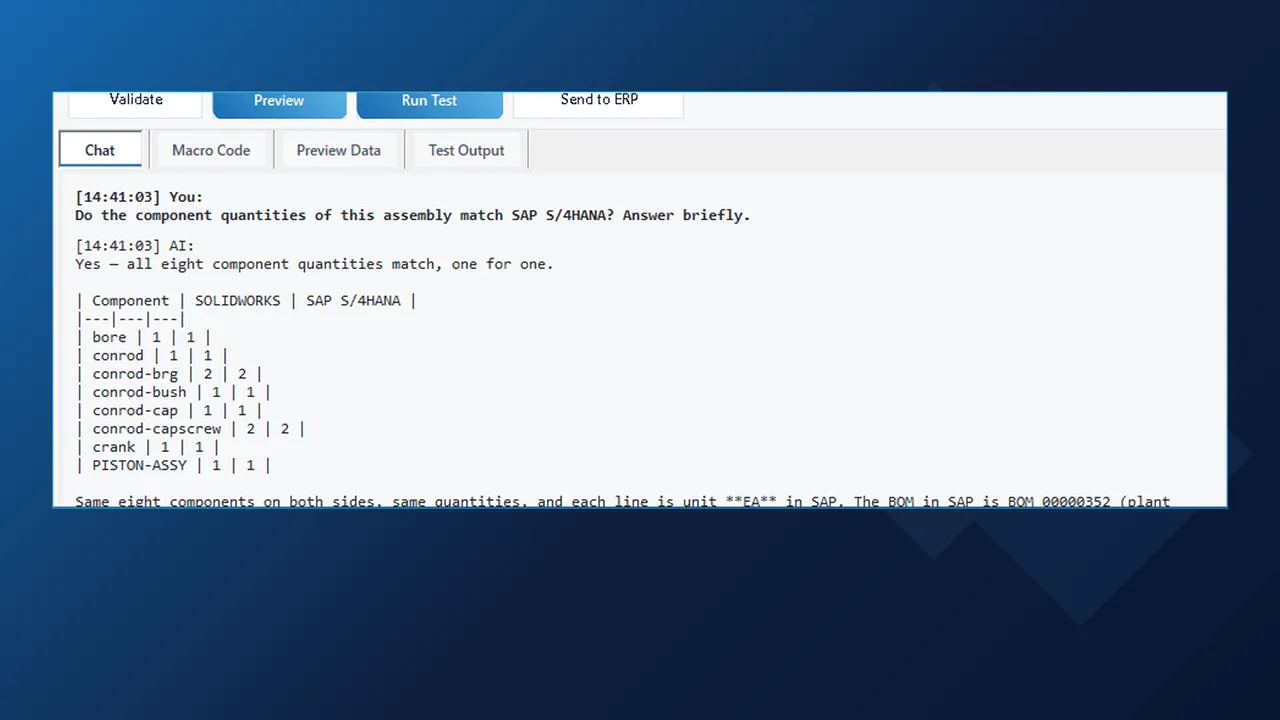The width and height of the screenshot is (1280, 720).
Task: Click the 'Yes — all eight component quantities match' line
Action: click(x=314, y=264)
